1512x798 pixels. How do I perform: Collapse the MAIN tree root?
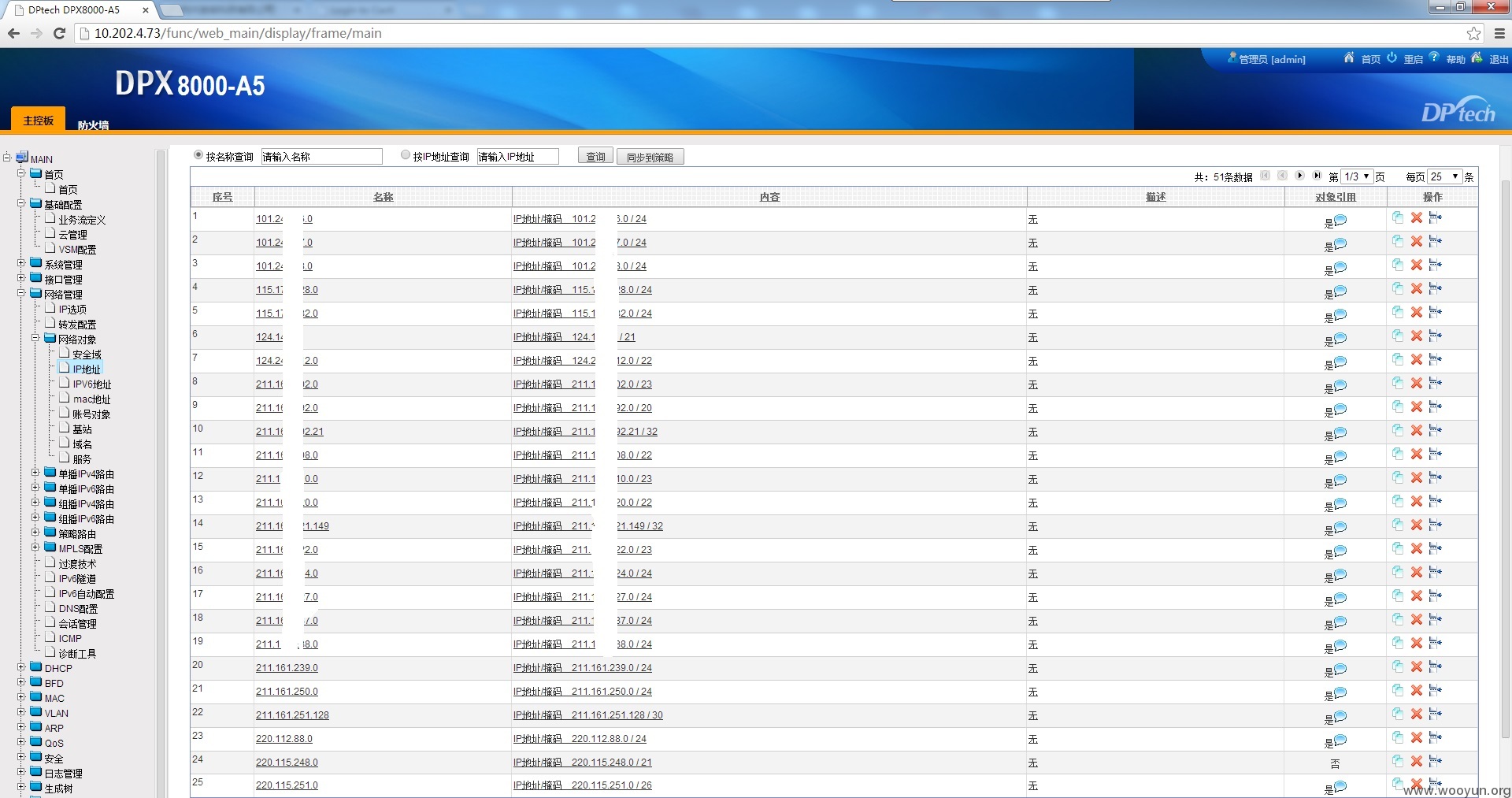tap(7, 158)
